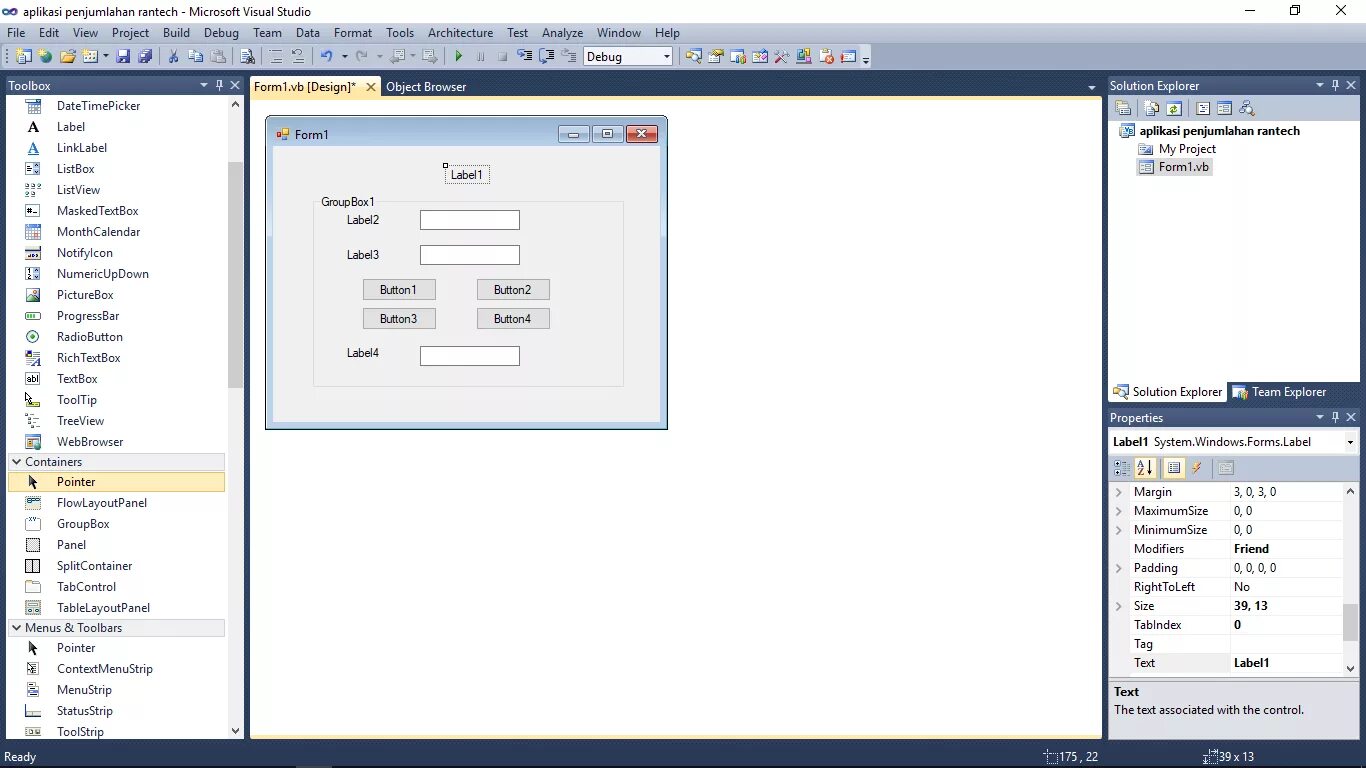The height and width of the screenshot is (768, 1366).
Task: Open the Properties window icon in Solution Explorer
Action: (1123, 108)
